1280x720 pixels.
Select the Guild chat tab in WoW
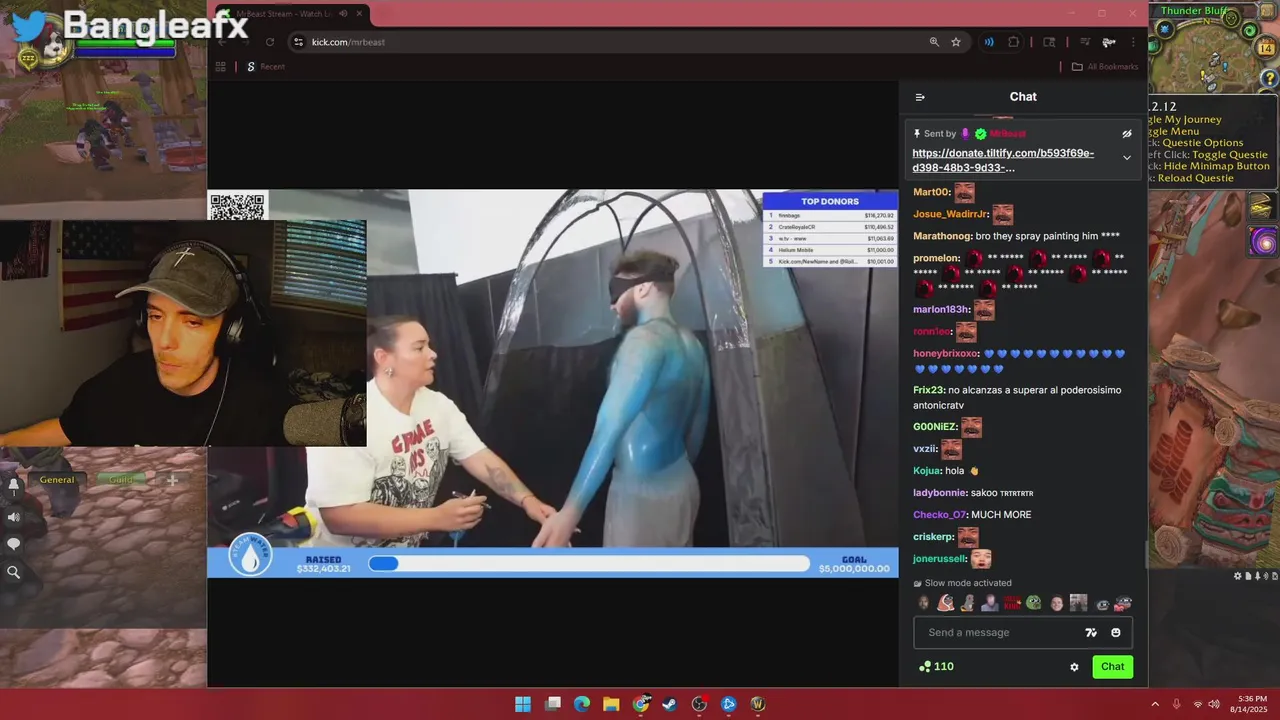click(121, 480)
